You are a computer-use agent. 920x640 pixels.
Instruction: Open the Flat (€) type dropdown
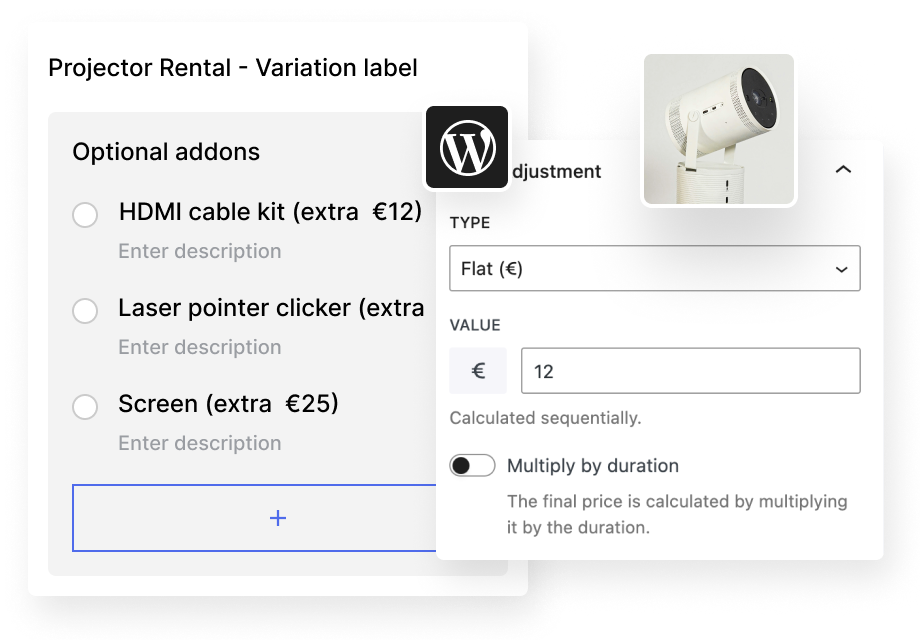(654, 269)
